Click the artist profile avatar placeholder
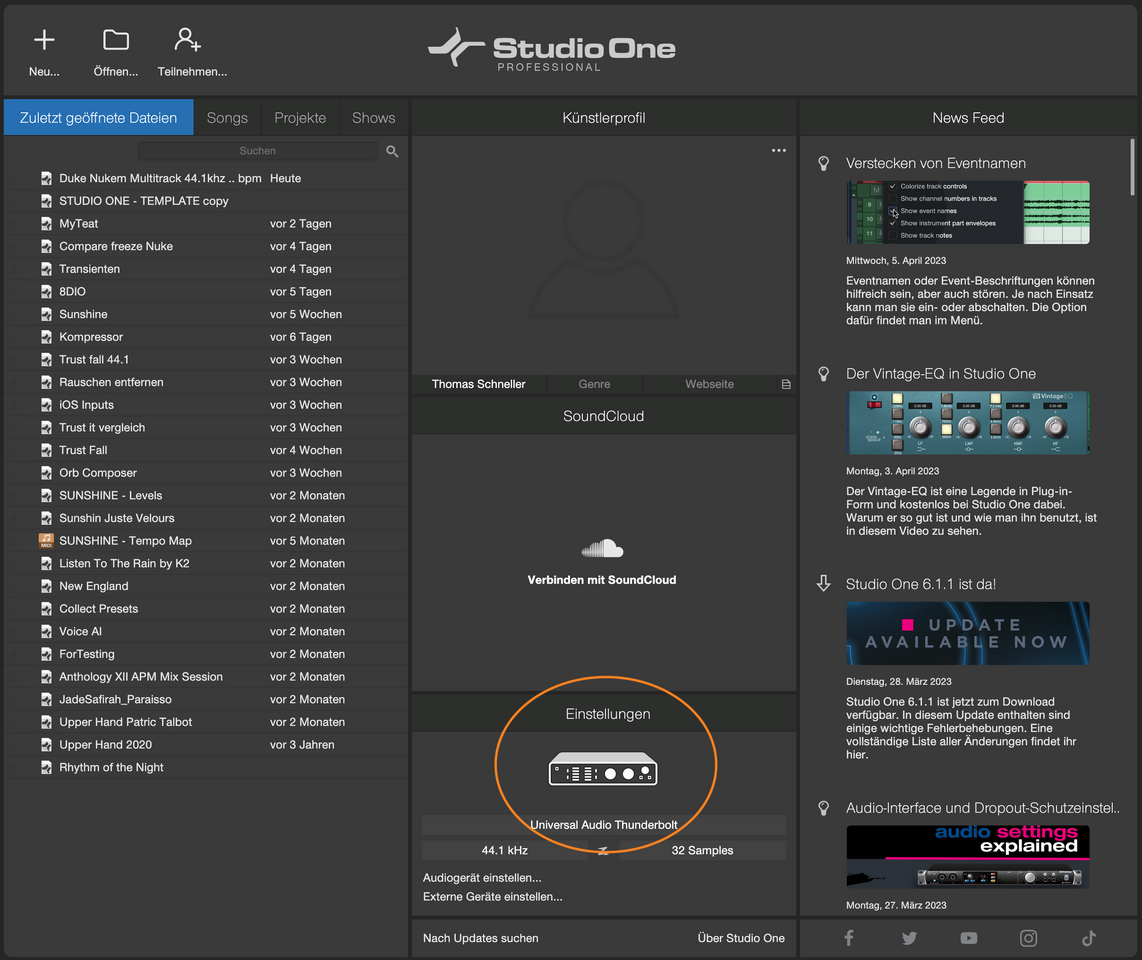Image resolution: width=1142 pixels, height=960 pixels. coord(604,250)
